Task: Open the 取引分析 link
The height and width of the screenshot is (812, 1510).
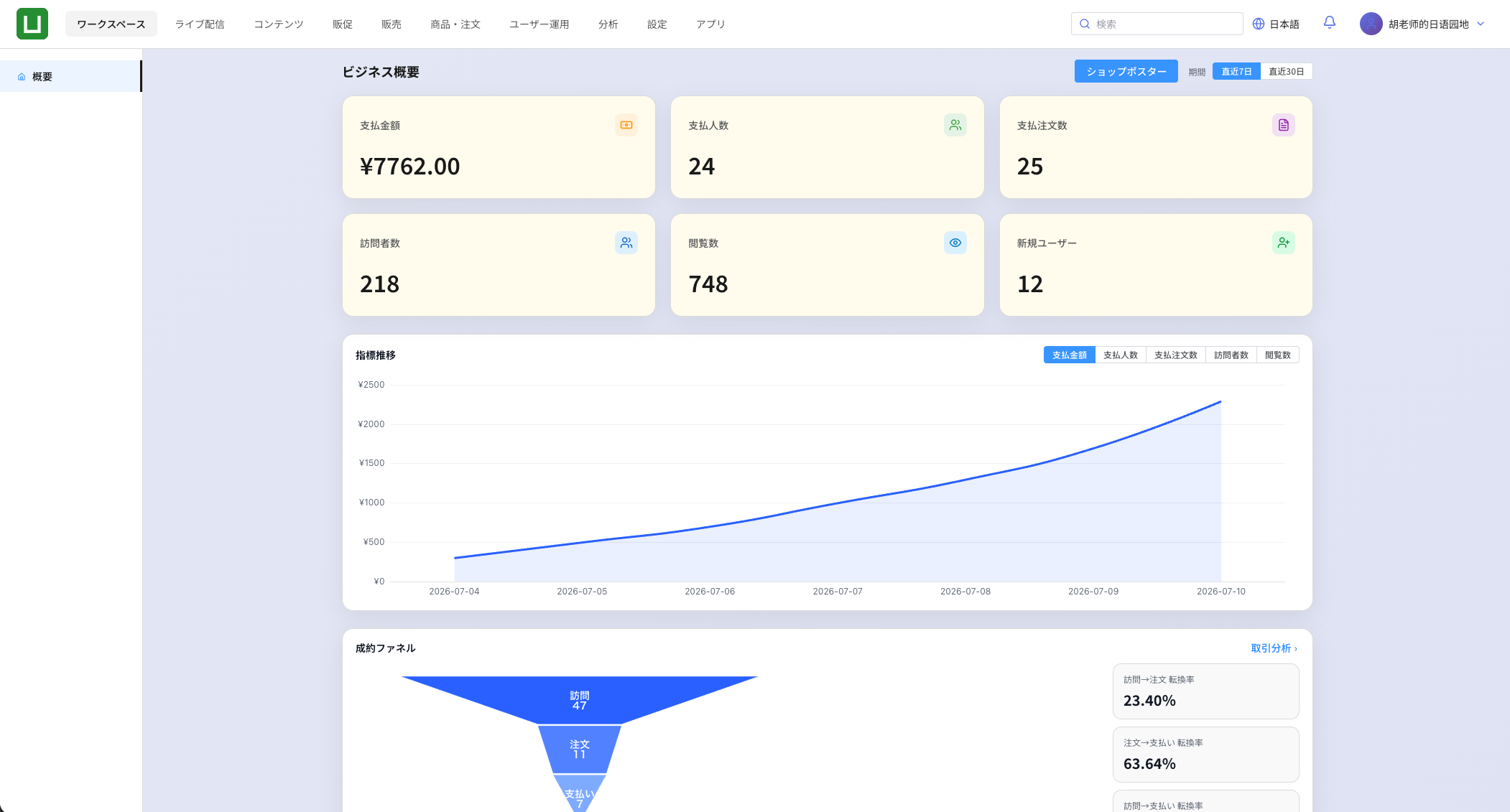Action: (1274, 648)
